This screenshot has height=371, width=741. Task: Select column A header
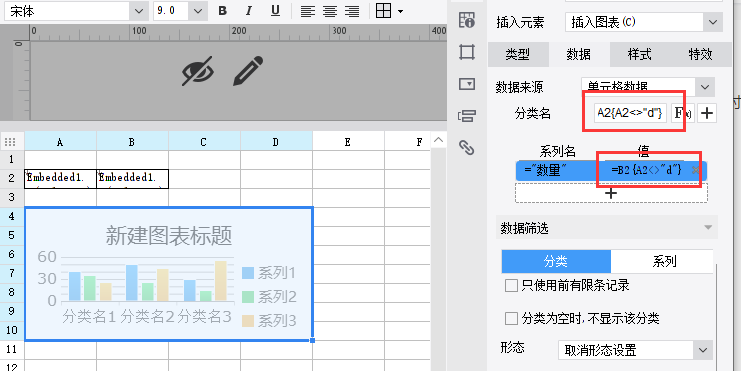pyautogui.click(x=60, y=142)
